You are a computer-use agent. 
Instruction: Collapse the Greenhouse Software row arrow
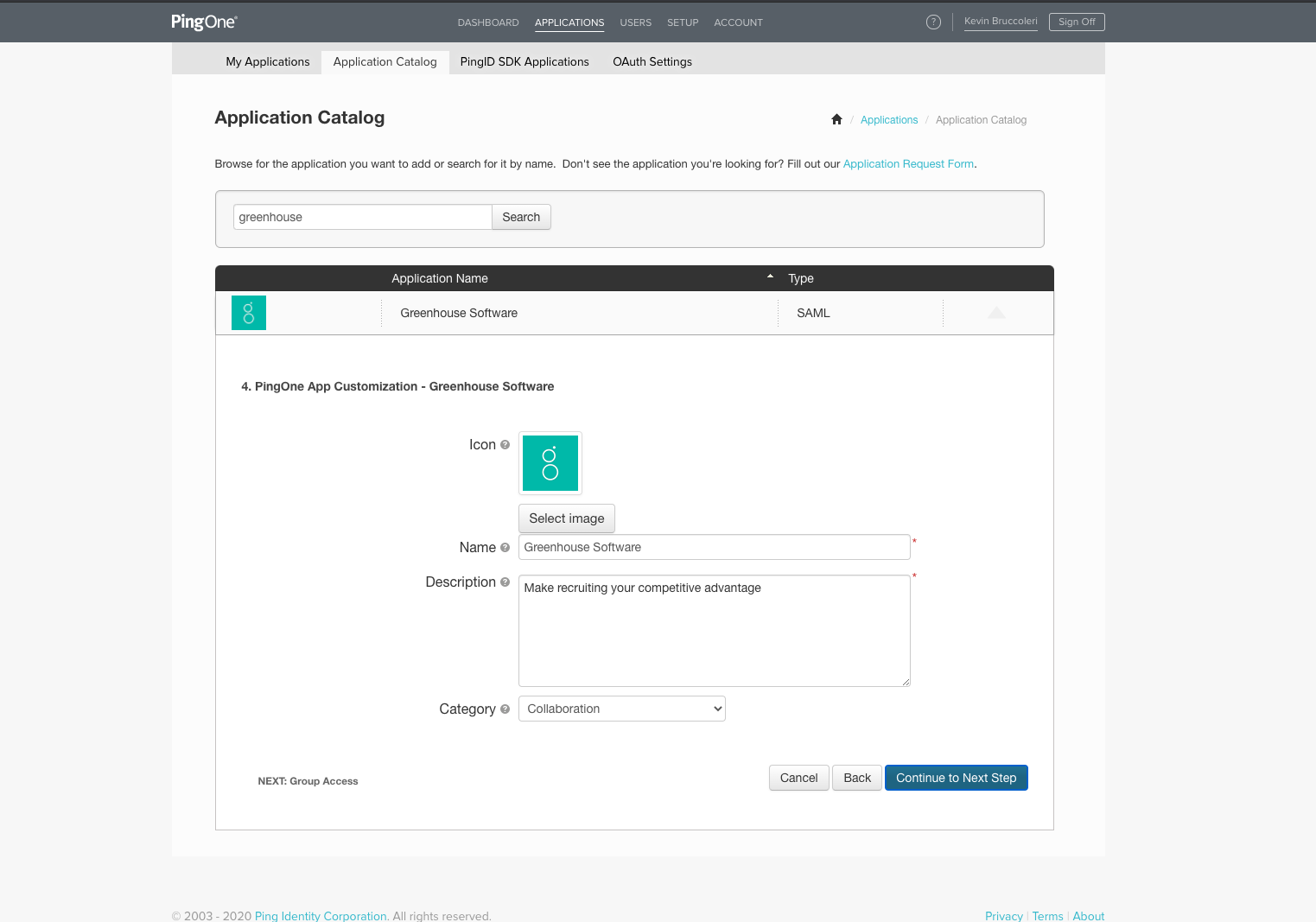click(x=996, y=313)
